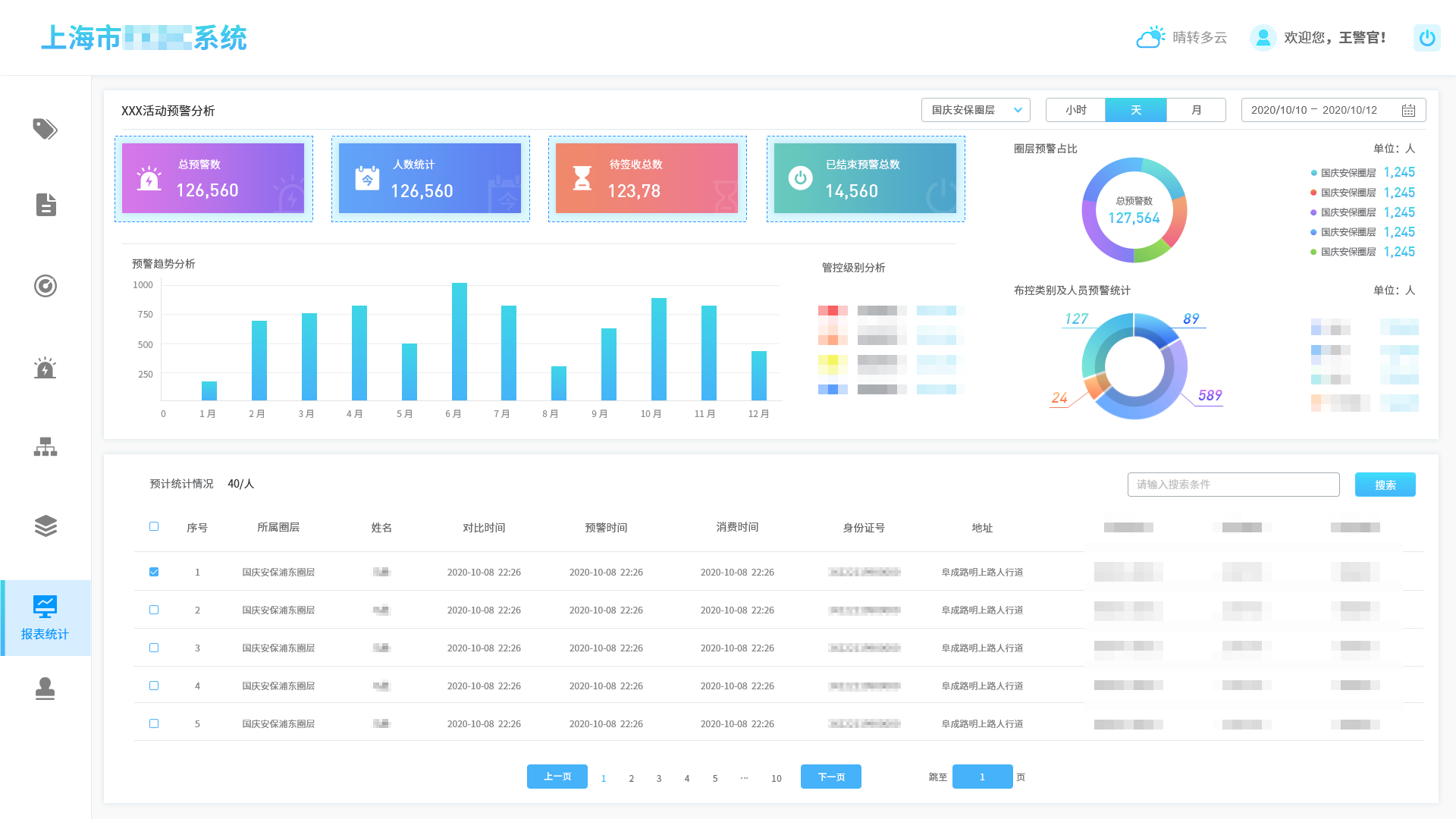Expand the 国庆安保圈层 dropdown
Screen dimensions: 1456x819
click(975, 110)
